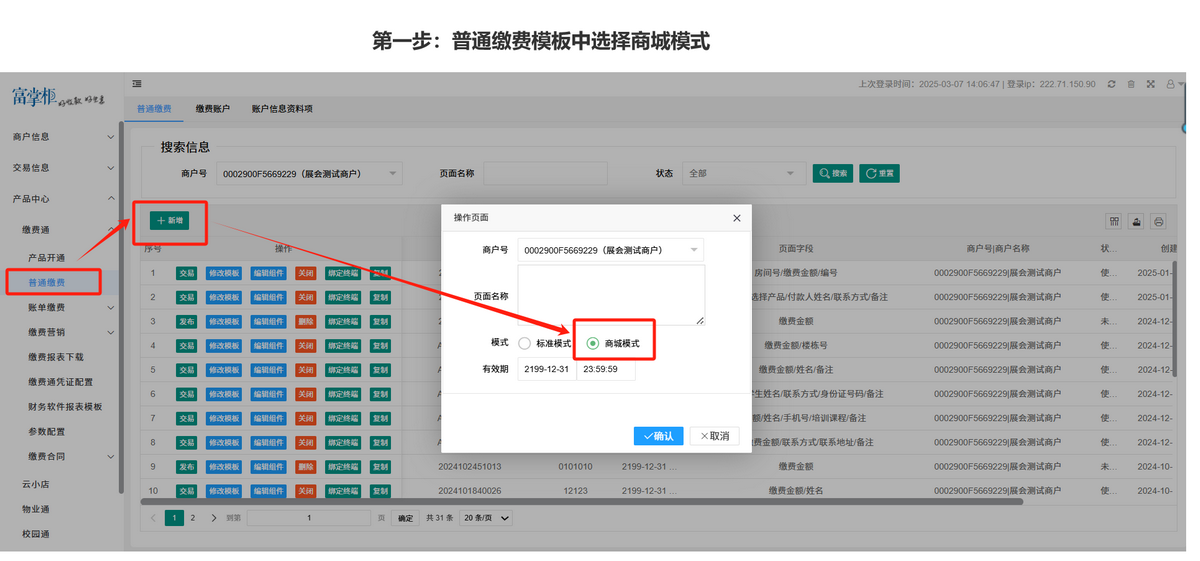The width and height of the screenshot is (1200, 561).
Task: Click the trash icon in top header
Action: pos(1131,84)
